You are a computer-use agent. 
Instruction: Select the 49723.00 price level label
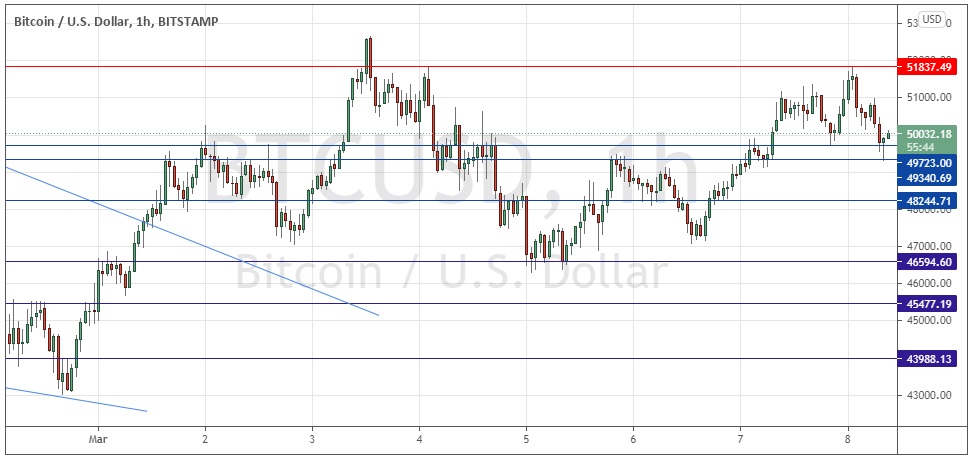tap(930, 162)
